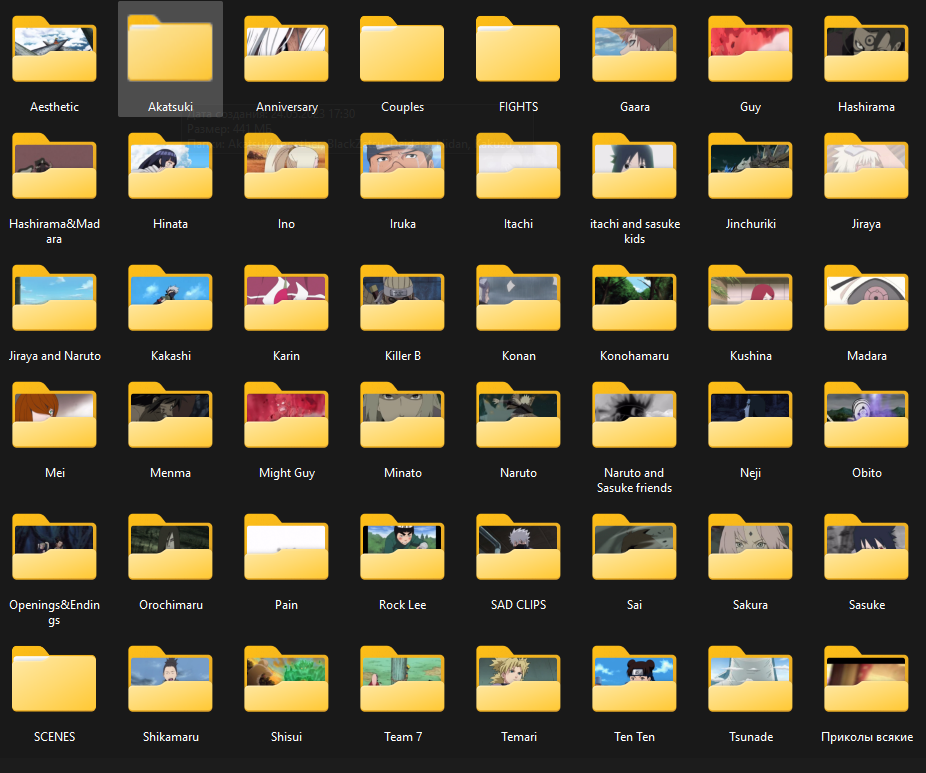Select the Kakashi folder icon
This screenshot has height=773, width=926.
pyautogui.click(x=170, y=298)
